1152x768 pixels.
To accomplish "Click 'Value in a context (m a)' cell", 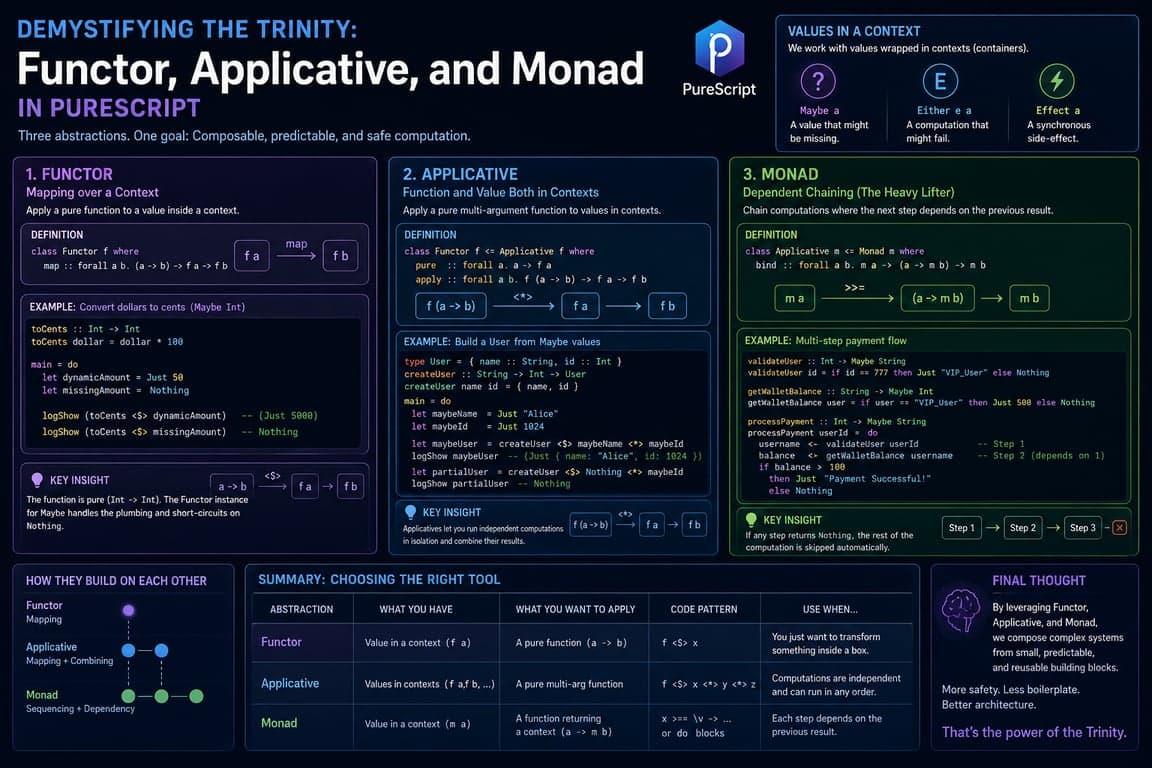I will [x=417, y=724].
